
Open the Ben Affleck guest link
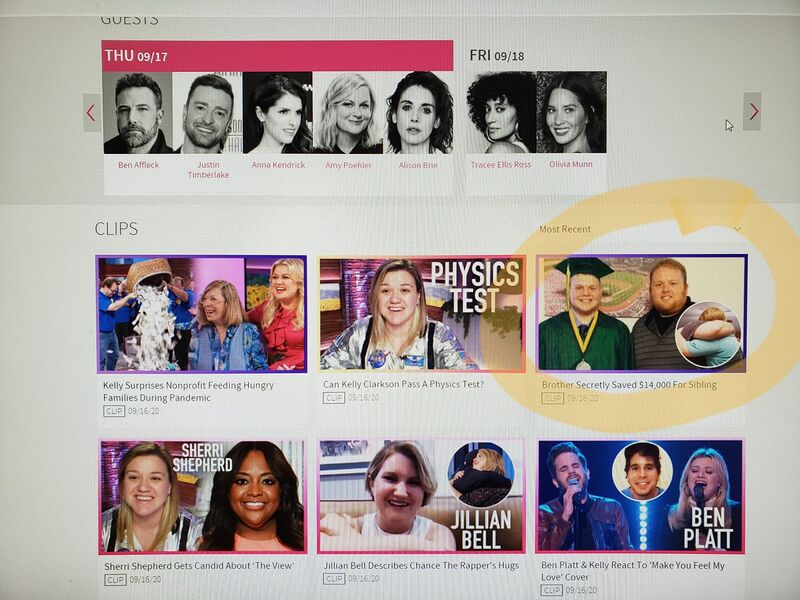click(138, 165)
